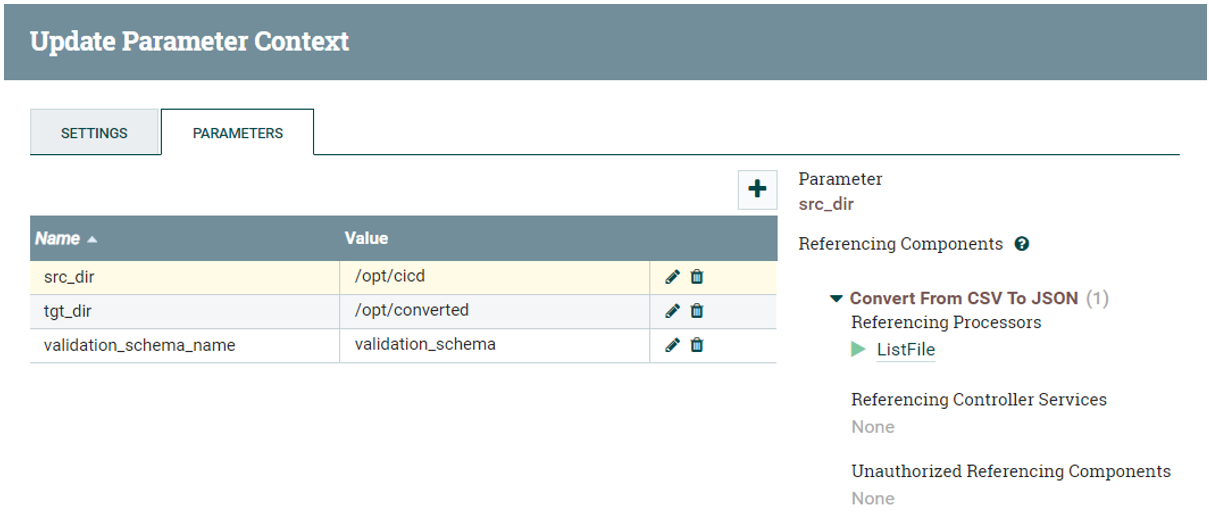Click the /opt/cicd value cell
1209x529 pixels.
click(x=495, y=277)
